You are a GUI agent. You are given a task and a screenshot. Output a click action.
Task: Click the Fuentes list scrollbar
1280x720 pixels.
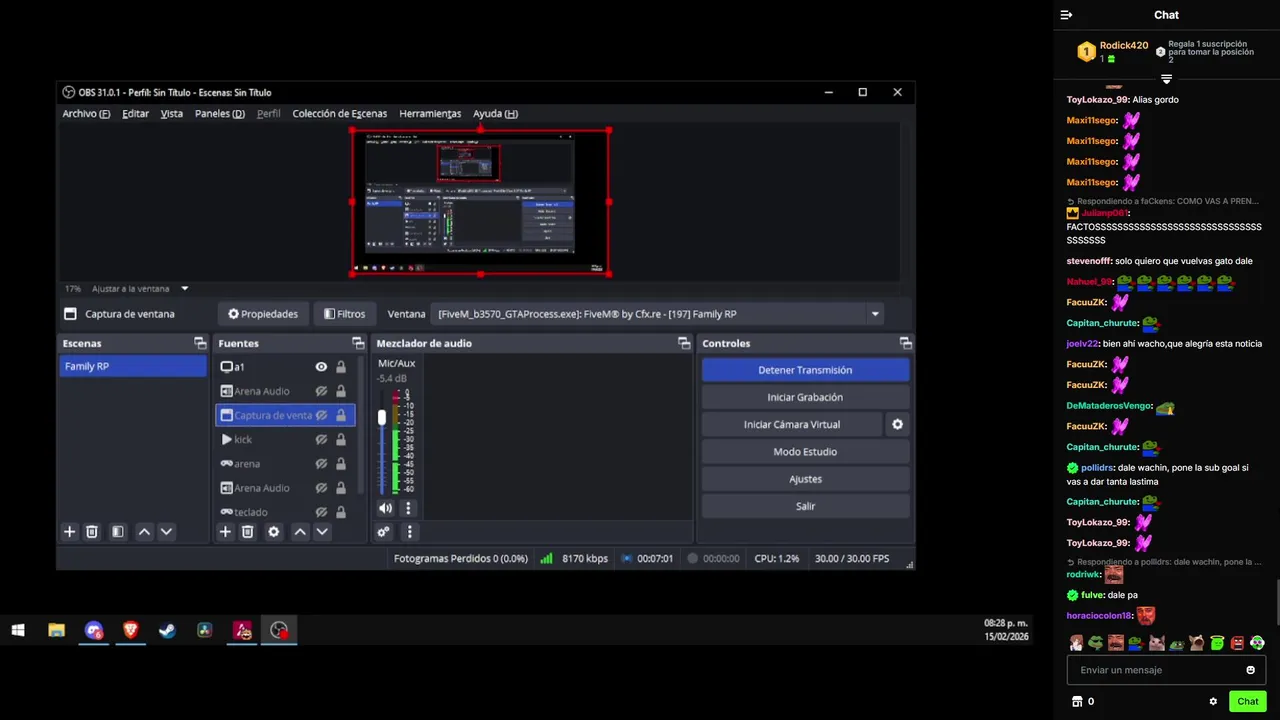click(362, 427)
